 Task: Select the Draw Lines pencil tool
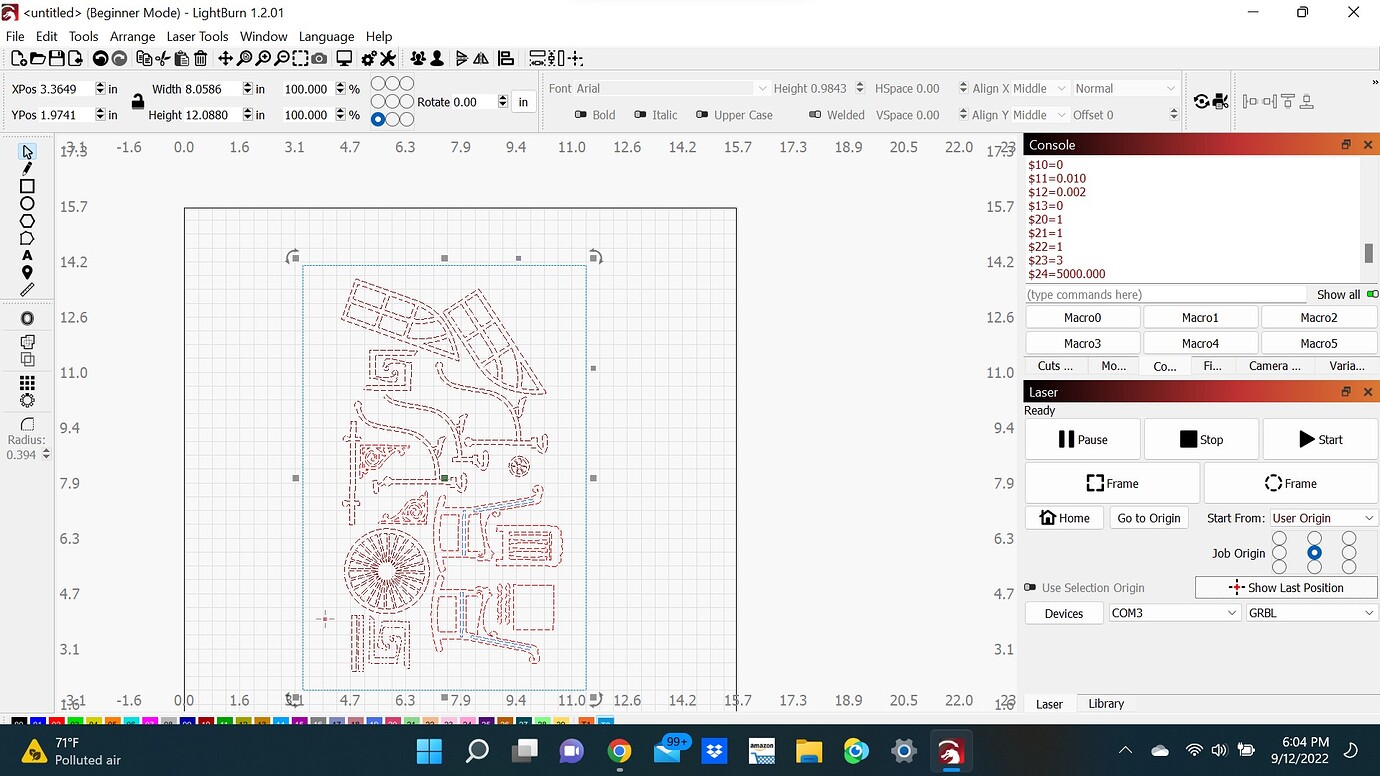[27, 168]
